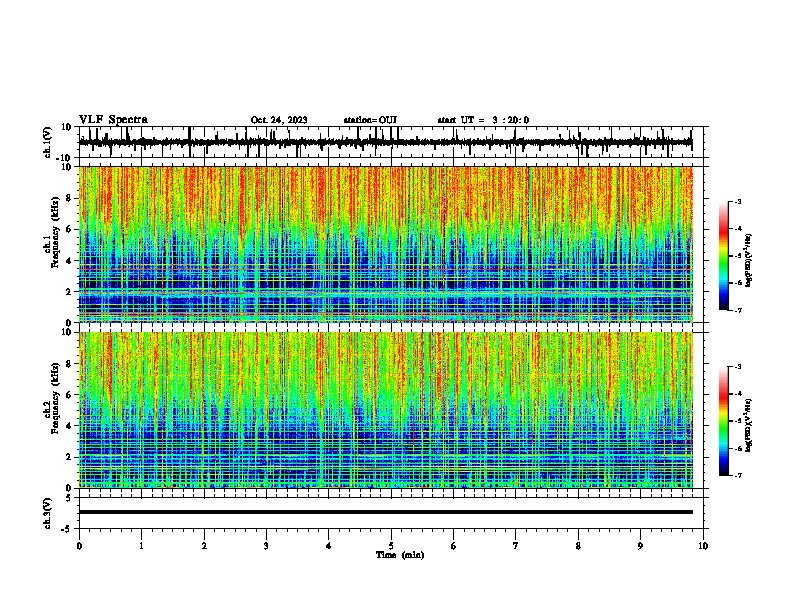The width and height of the screenshot is (792, 612).
Task: Click the ch.1 spectrogram color scale bar
Action: 723,256
